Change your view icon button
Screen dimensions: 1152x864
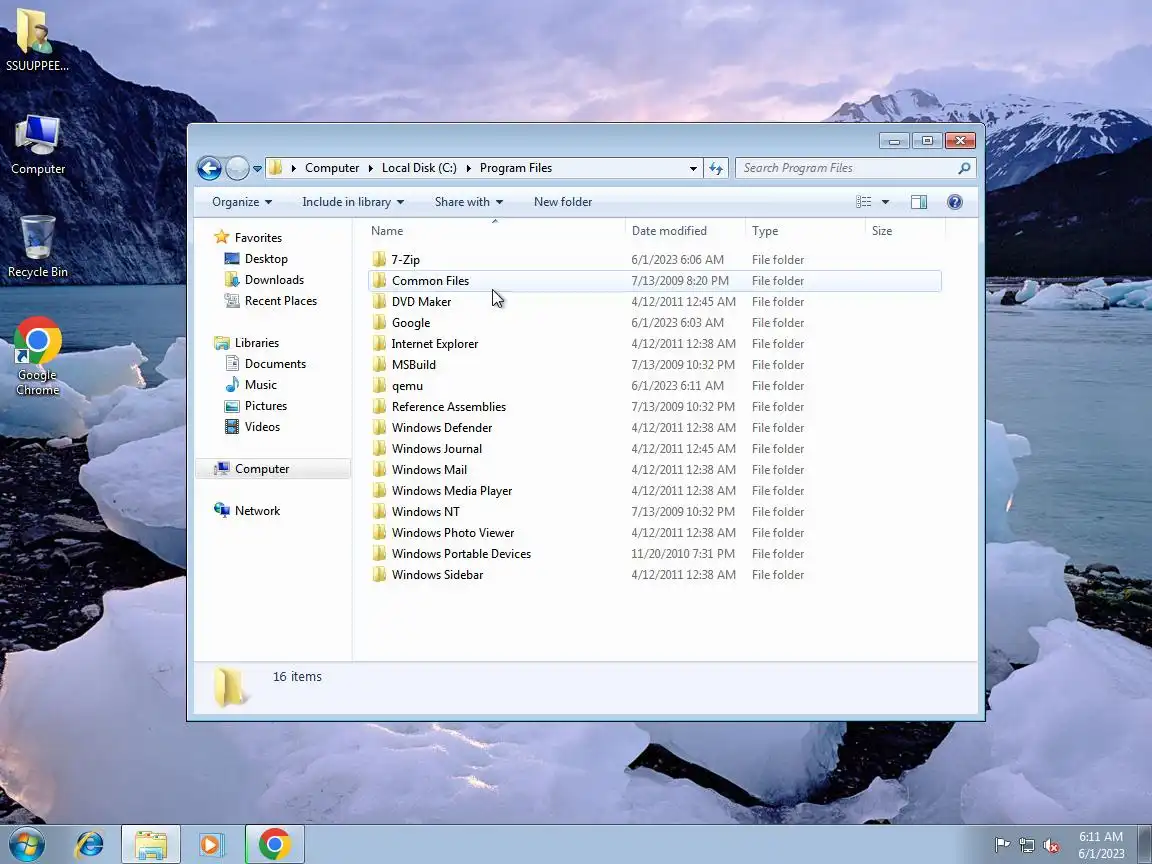(864, 202)
